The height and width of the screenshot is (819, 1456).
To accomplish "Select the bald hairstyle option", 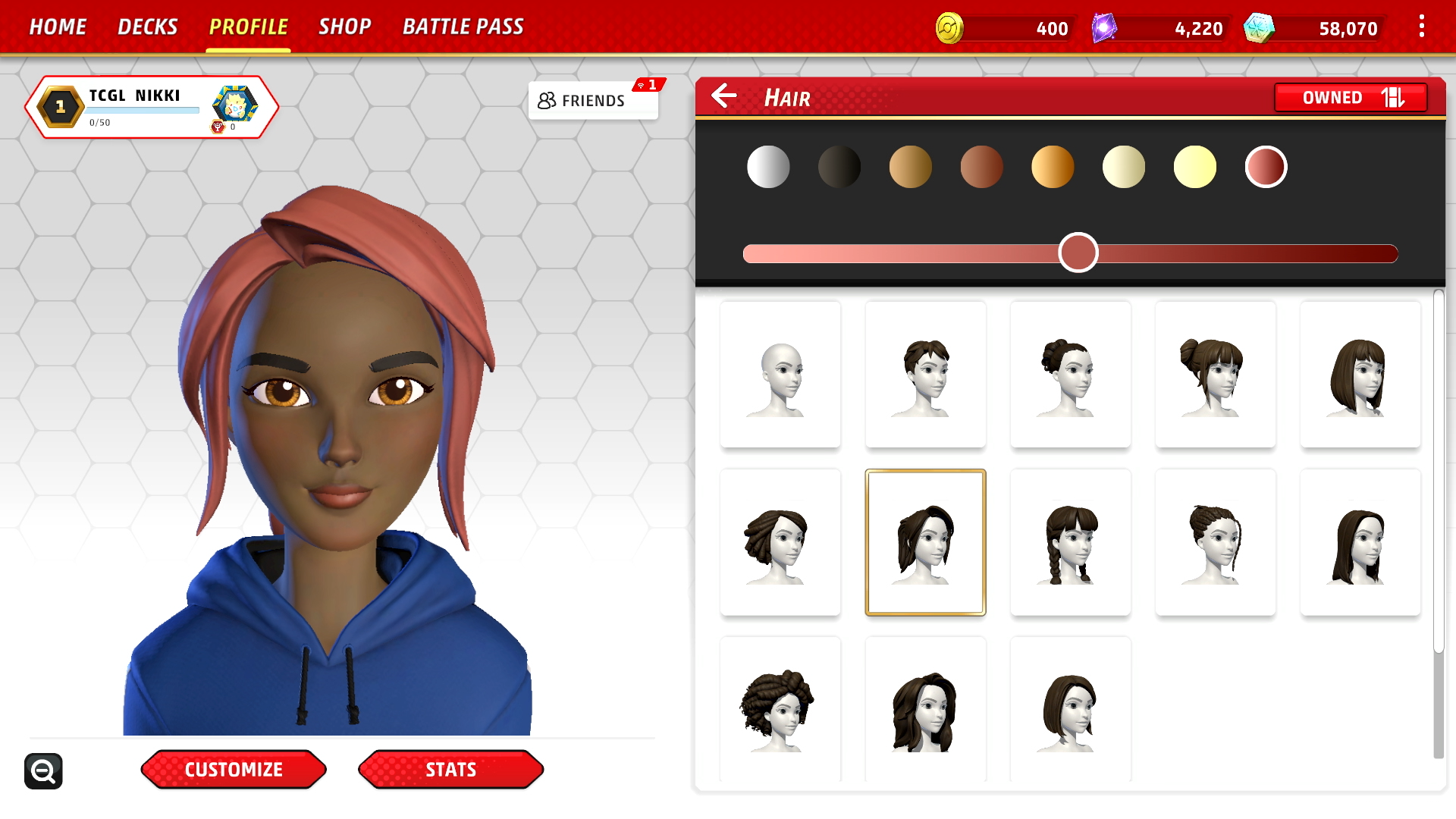I will [x=779, y=376].
